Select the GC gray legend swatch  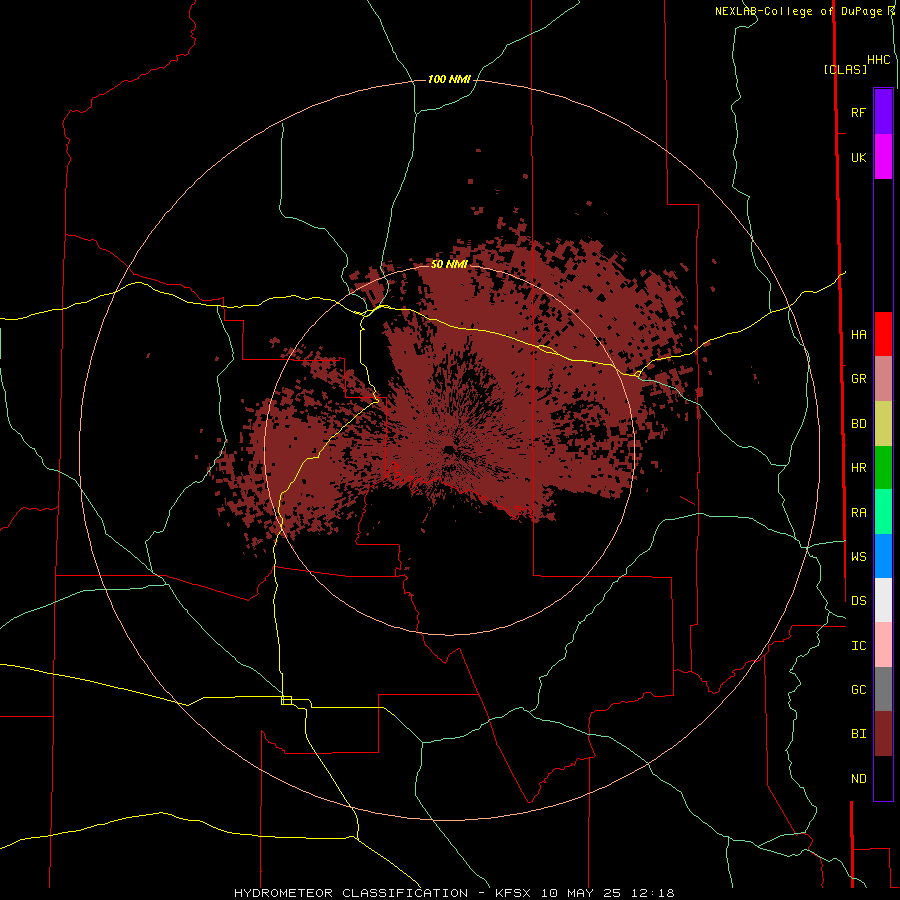pos(883,689)
